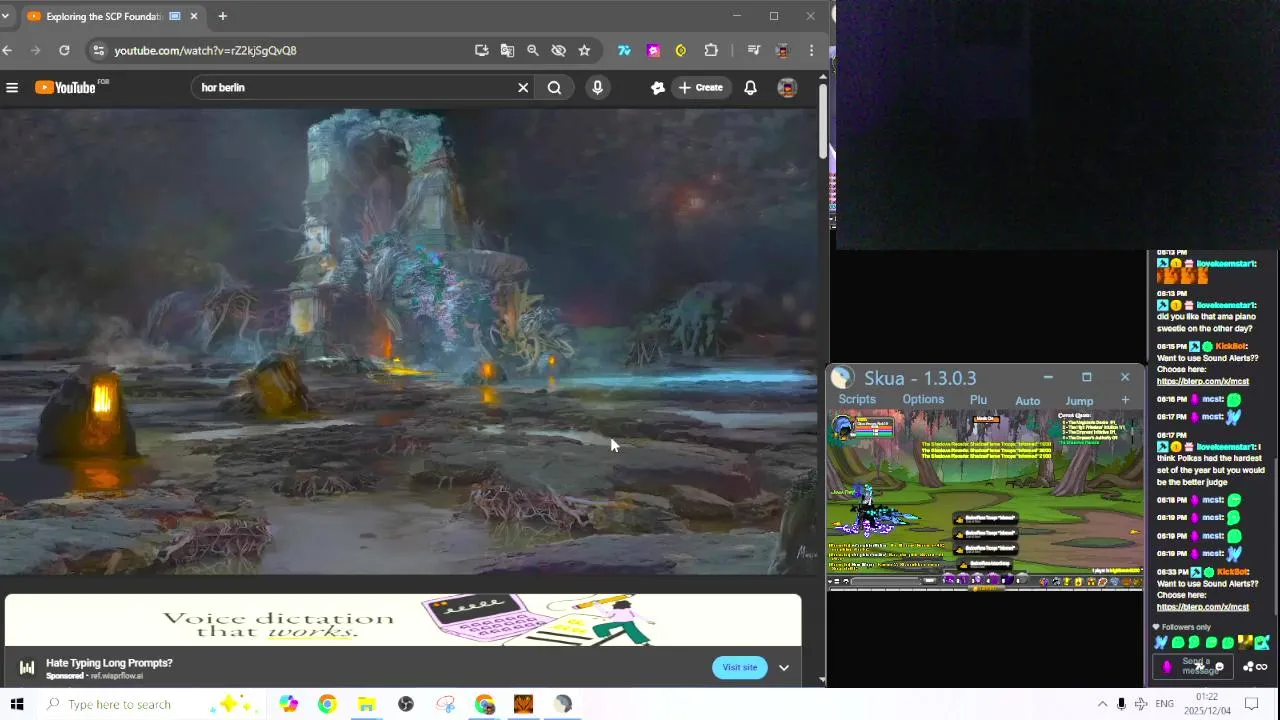Open YouTube notifications bell
The width and height of the screenshot is (1280, 720).
(x=750, y=88)
